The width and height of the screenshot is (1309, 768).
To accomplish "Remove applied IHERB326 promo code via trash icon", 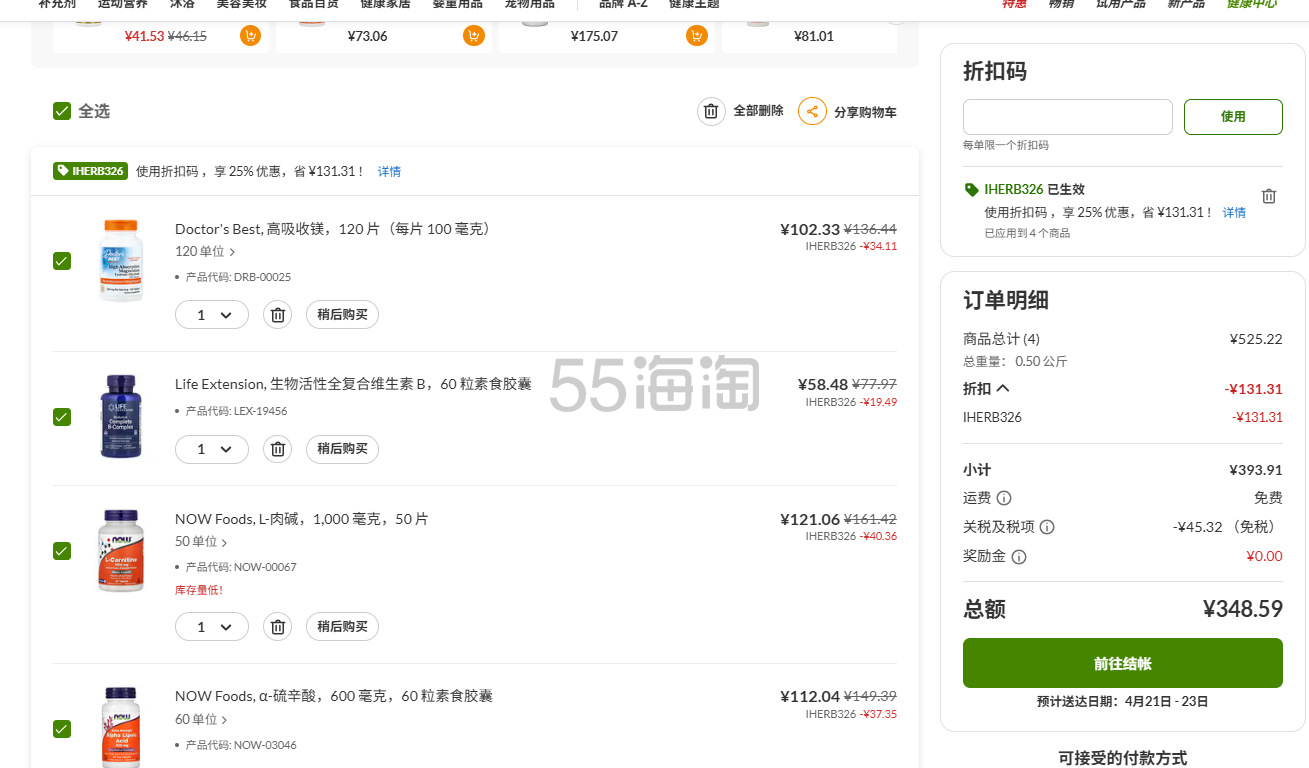I will (x=1268, y=196).
